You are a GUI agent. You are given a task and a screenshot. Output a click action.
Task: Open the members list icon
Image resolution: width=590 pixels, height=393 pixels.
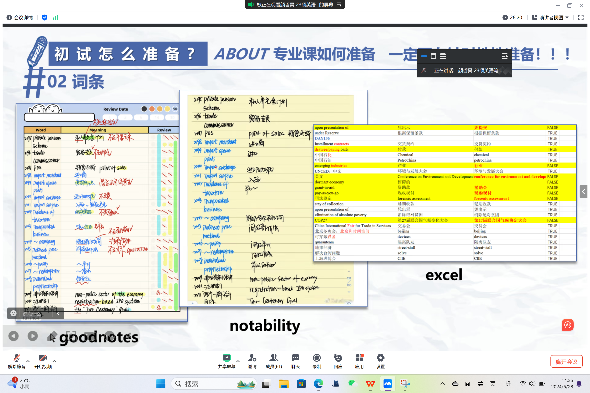274,361
